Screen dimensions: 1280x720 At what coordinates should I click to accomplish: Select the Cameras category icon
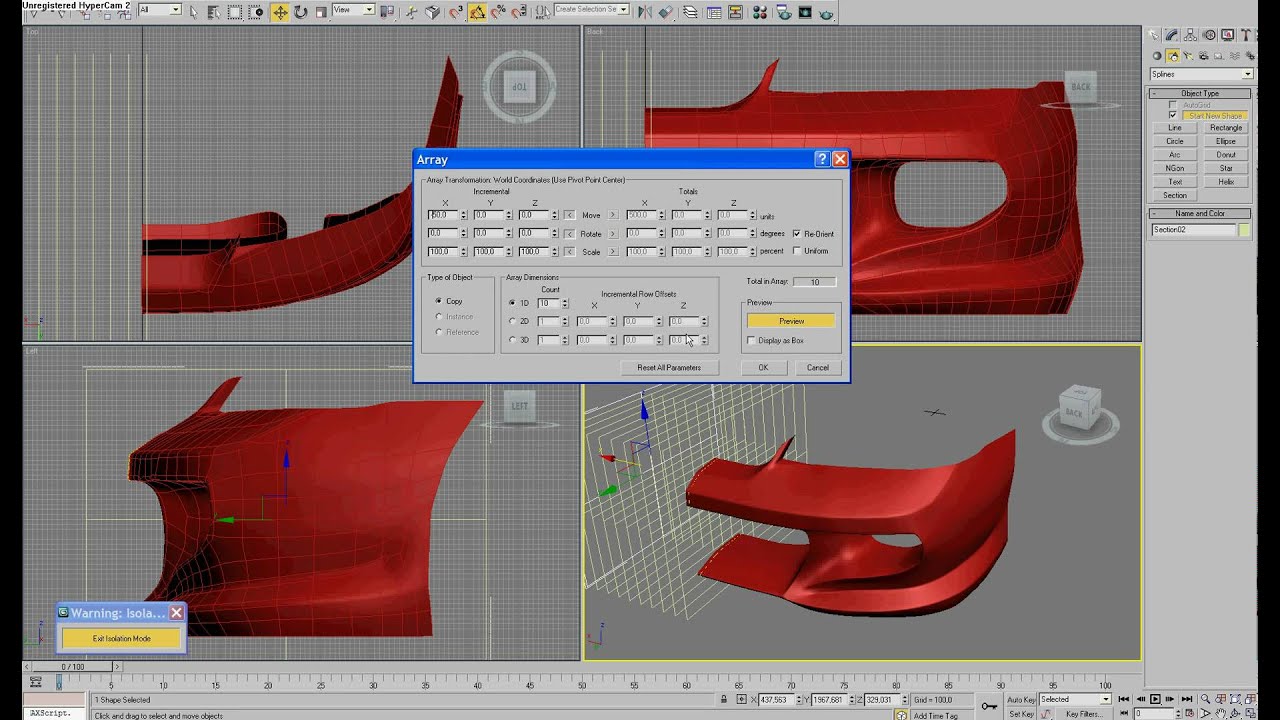click(x=1204, y=56)
